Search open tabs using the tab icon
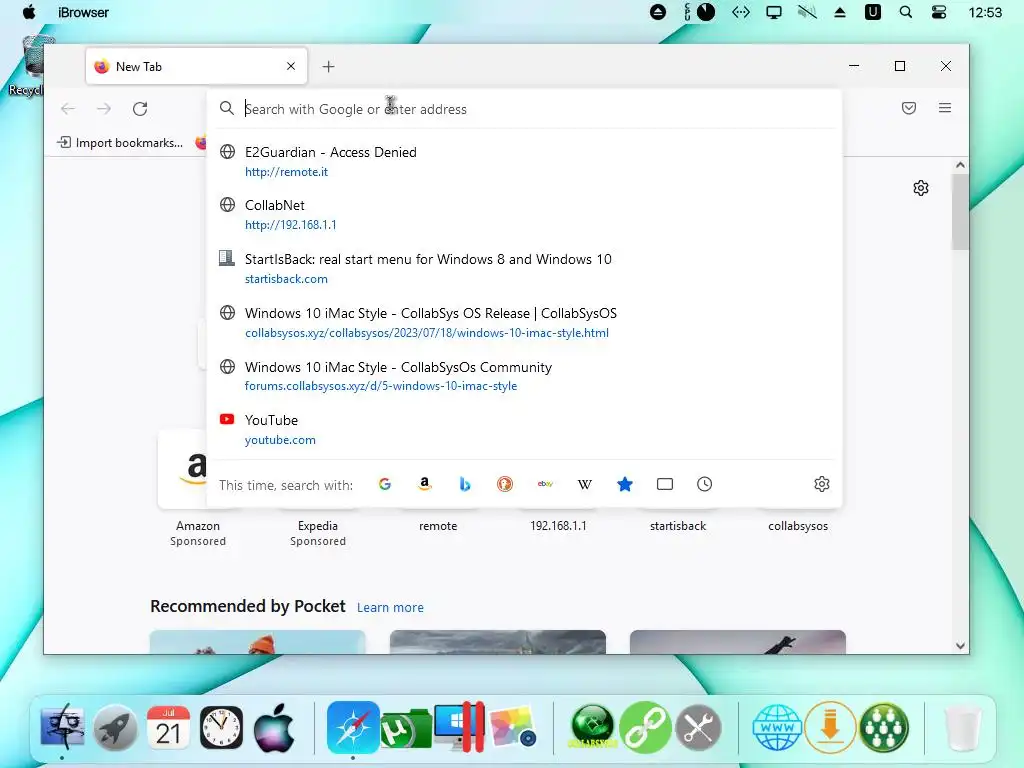The width and height of the screenshot is (1024, 768). click(x=665, y=484)
